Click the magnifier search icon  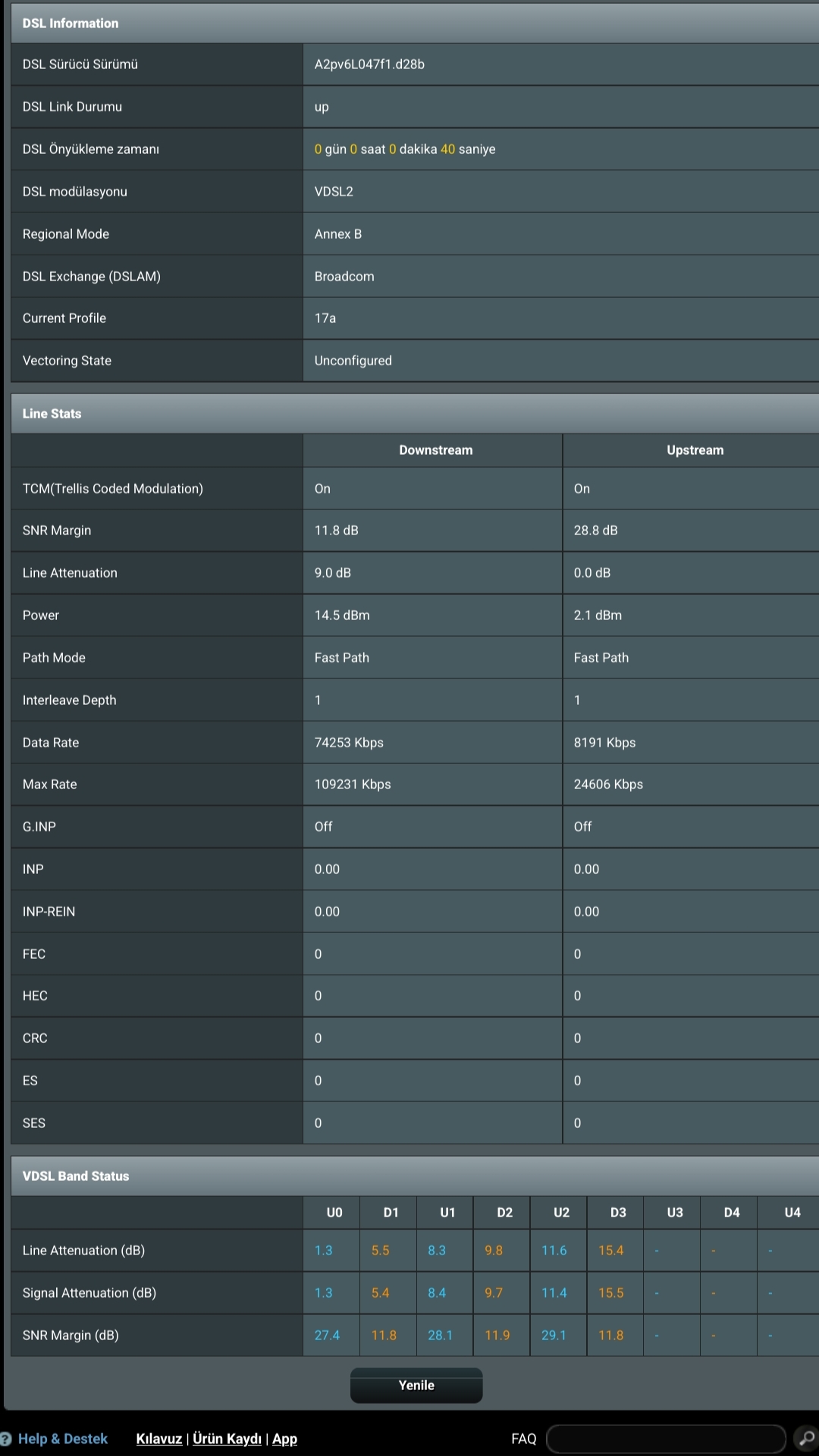click(x=806, y=1438)
